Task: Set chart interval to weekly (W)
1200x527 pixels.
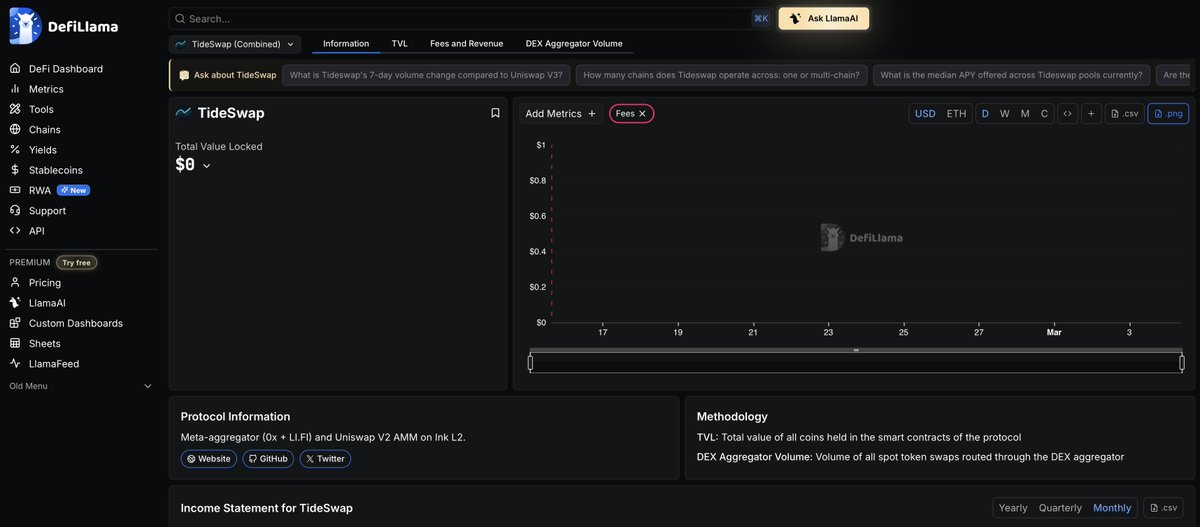Action: [1005, 114]
